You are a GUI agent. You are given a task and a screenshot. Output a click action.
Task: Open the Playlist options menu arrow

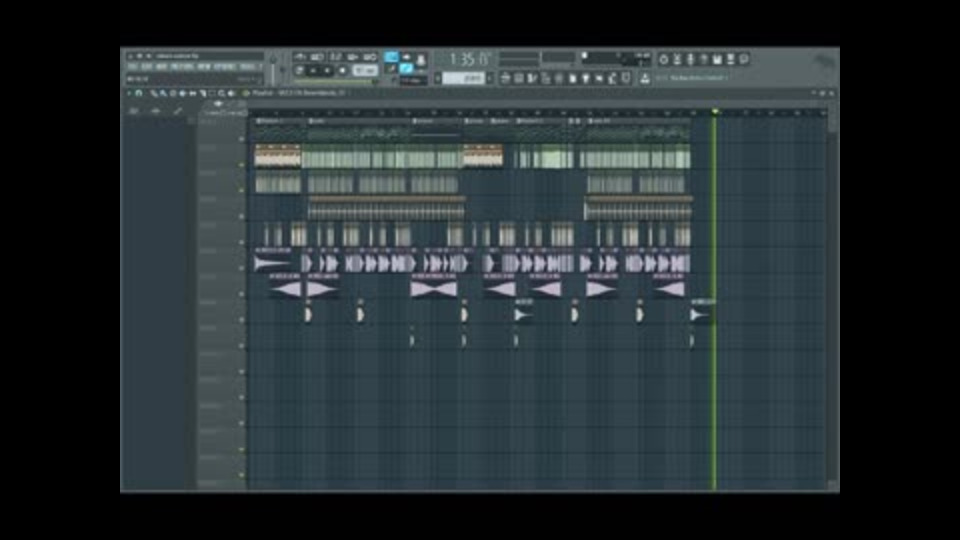coord(129,93)
